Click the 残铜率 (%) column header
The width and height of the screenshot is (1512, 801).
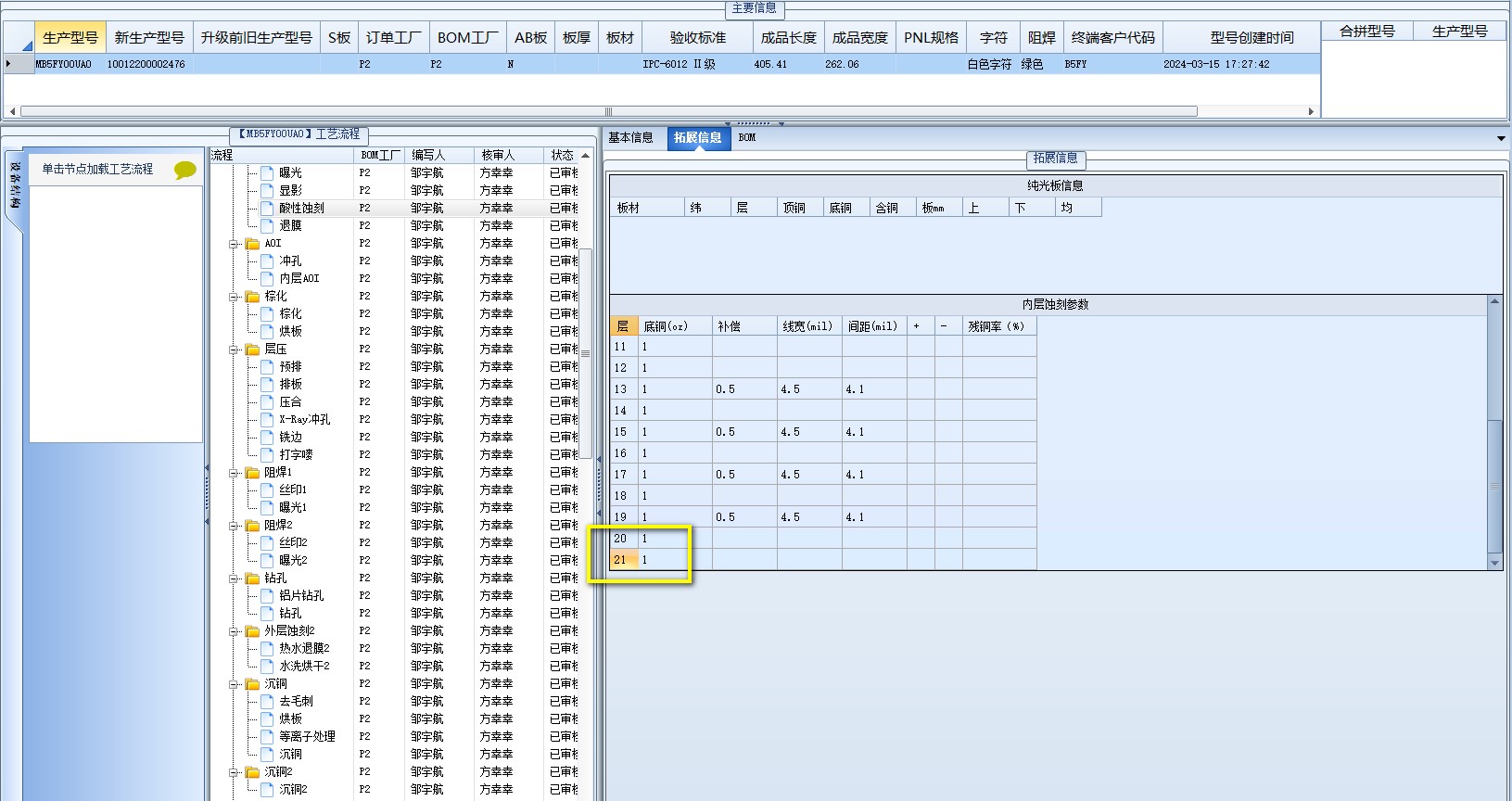pyautogui.click(x=998, y=326)
